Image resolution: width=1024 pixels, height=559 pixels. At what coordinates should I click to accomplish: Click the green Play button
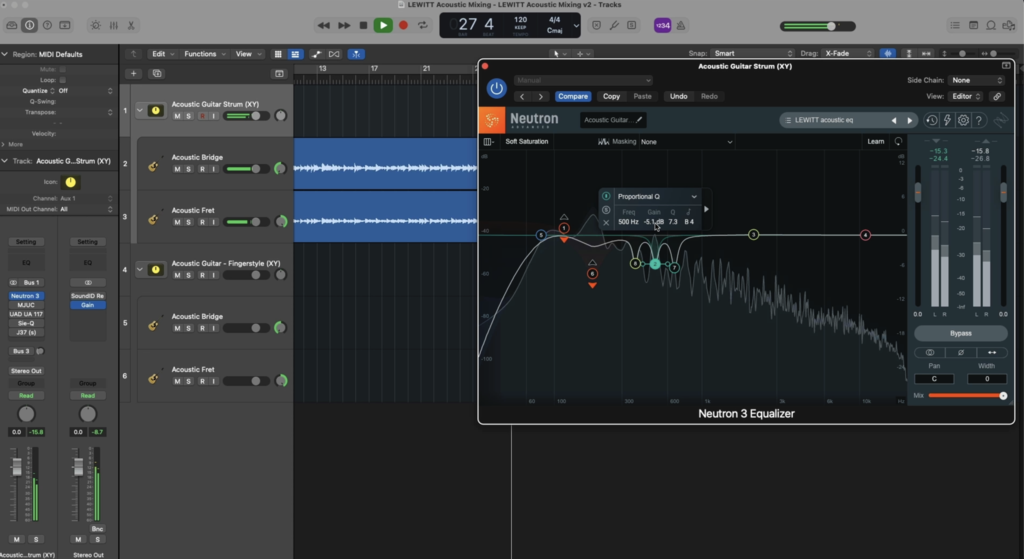383,25
